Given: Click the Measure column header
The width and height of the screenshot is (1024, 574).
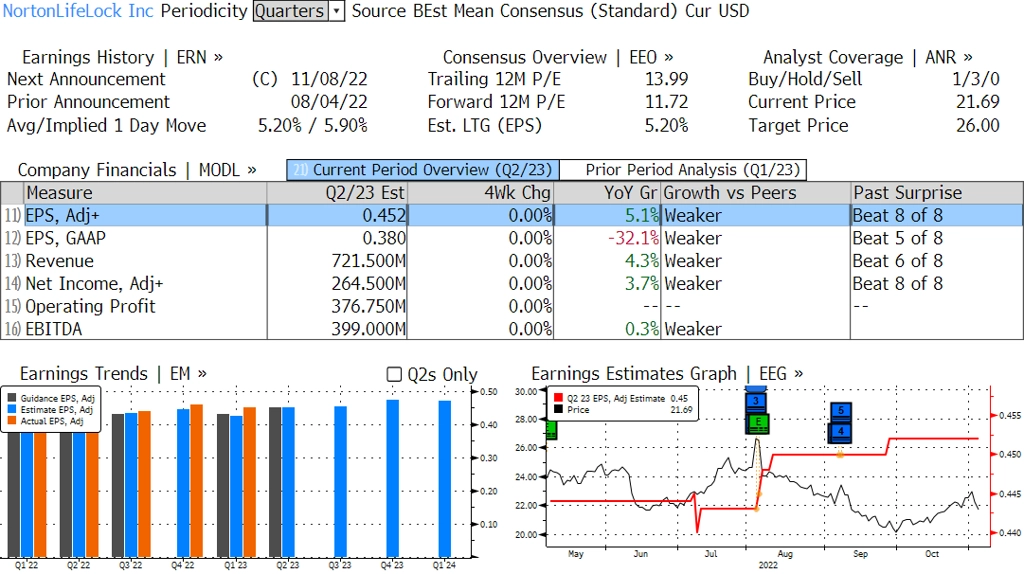Looking at the screenshot, I should [x=145, y=193].
